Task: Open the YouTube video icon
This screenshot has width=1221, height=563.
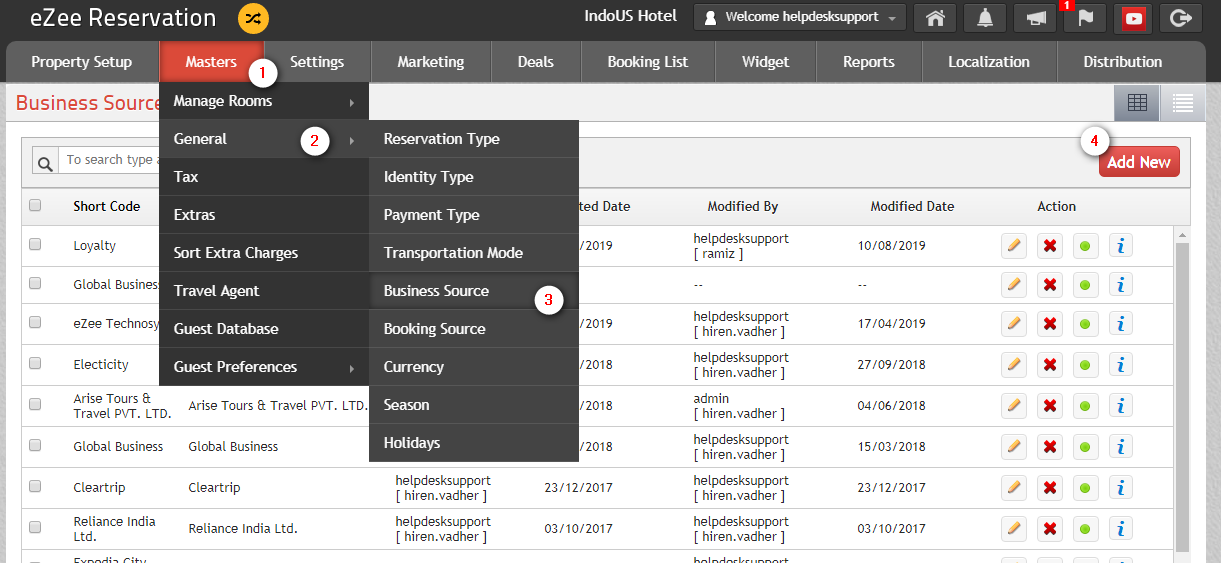Action: (x=1134, y=18)
